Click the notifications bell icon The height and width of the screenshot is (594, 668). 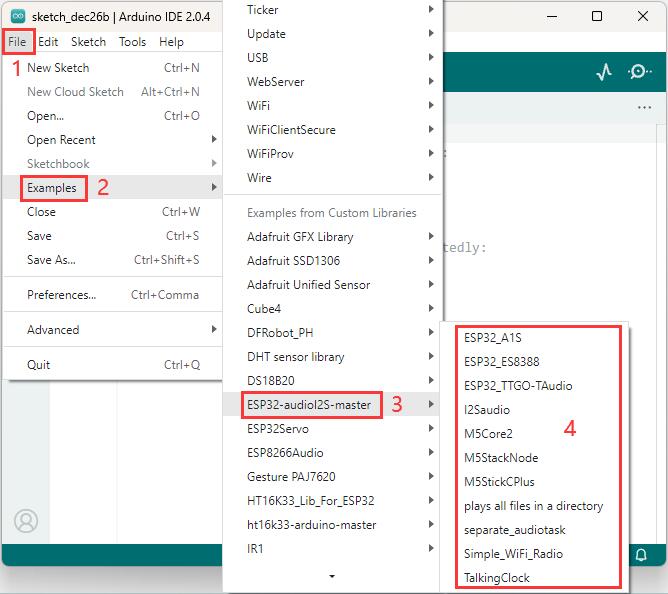point(641,555)
